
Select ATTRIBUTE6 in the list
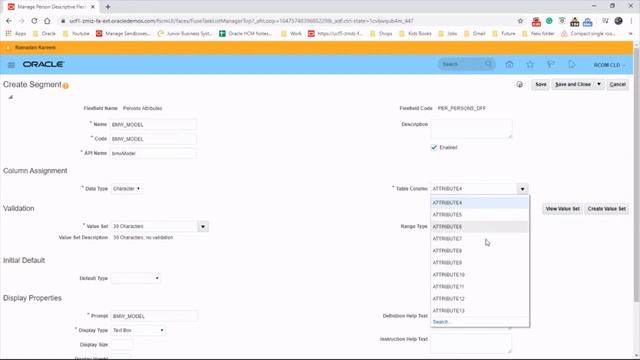pos(480,227)
